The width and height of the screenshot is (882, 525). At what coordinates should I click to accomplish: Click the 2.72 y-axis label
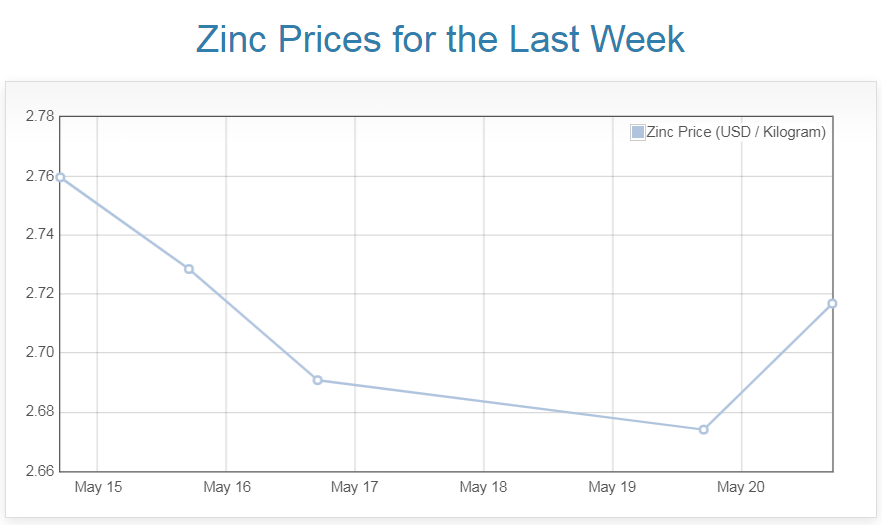(40, 294)
